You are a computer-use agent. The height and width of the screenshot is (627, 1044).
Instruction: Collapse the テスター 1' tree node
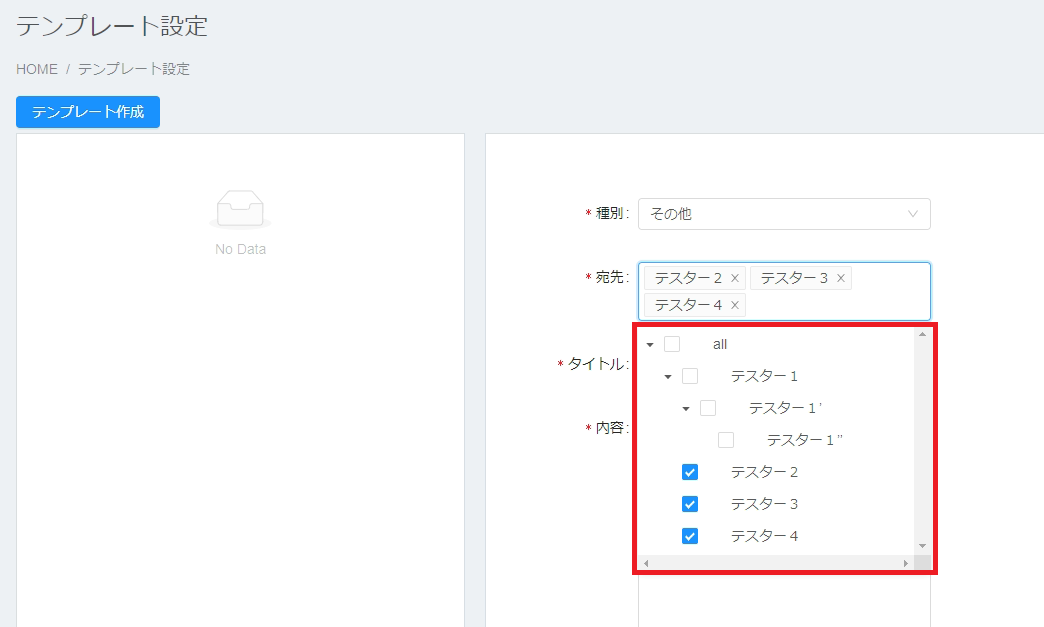[x=686, y=409]
